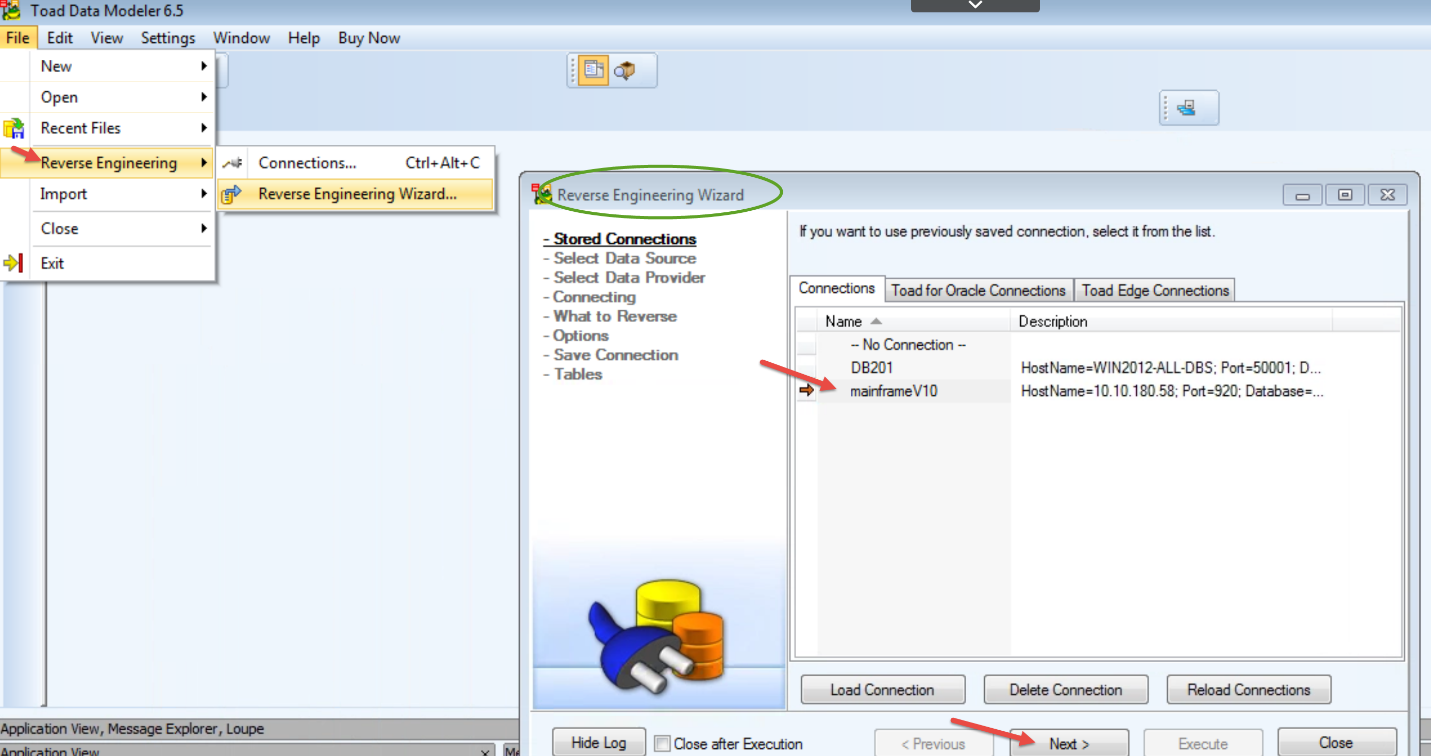Switch to the Connections tab

(x=837, y=288)
